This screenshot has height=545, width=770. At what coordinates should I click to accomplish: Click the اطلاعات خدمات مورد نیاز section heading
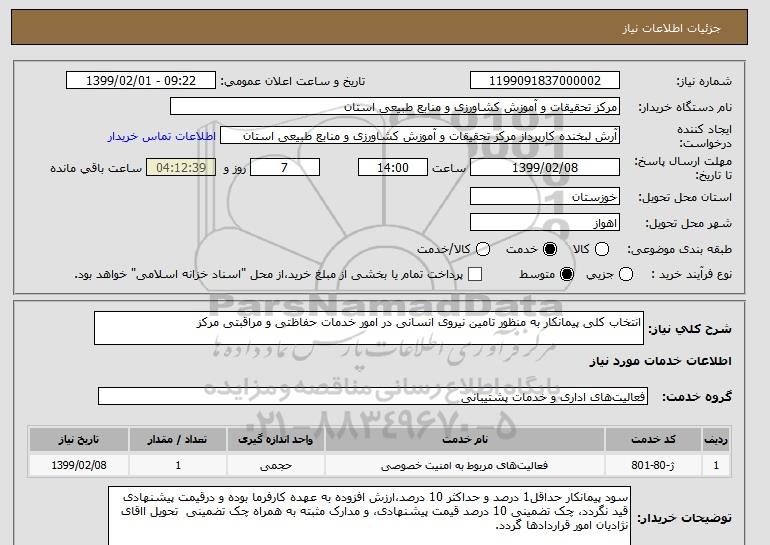coord(660,361)
